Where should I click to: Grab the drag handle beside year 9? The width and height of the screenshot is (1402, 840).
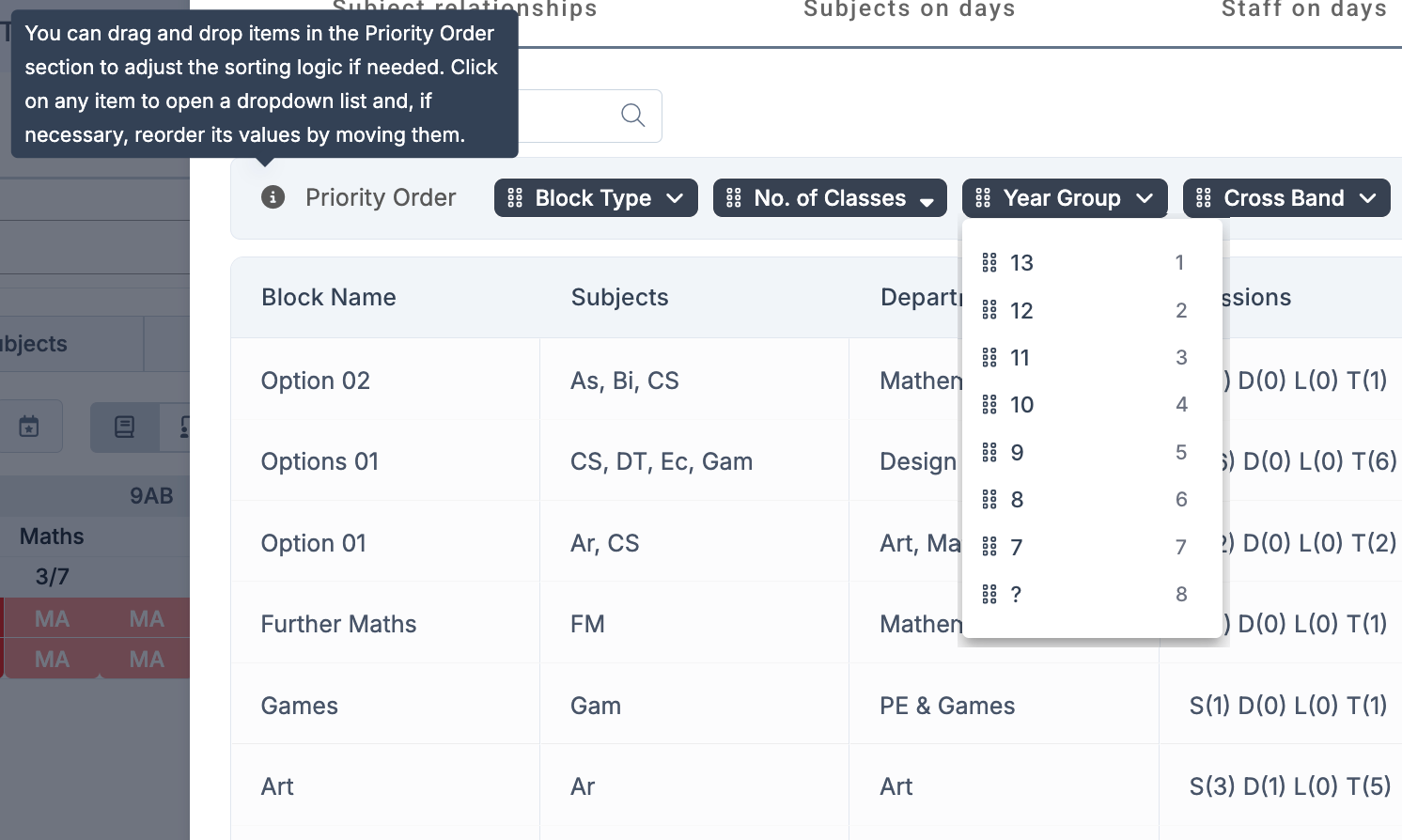(989, 453)
